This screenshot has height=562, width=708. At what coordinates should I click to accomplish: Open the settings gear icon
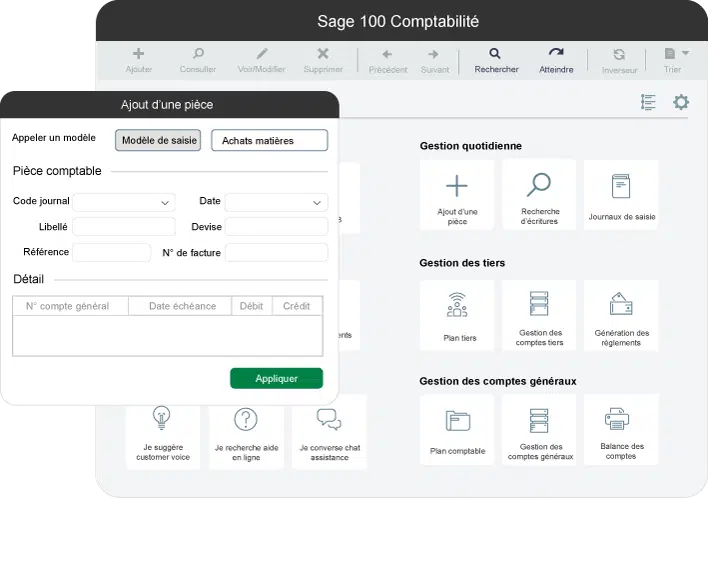pos(681,102)
